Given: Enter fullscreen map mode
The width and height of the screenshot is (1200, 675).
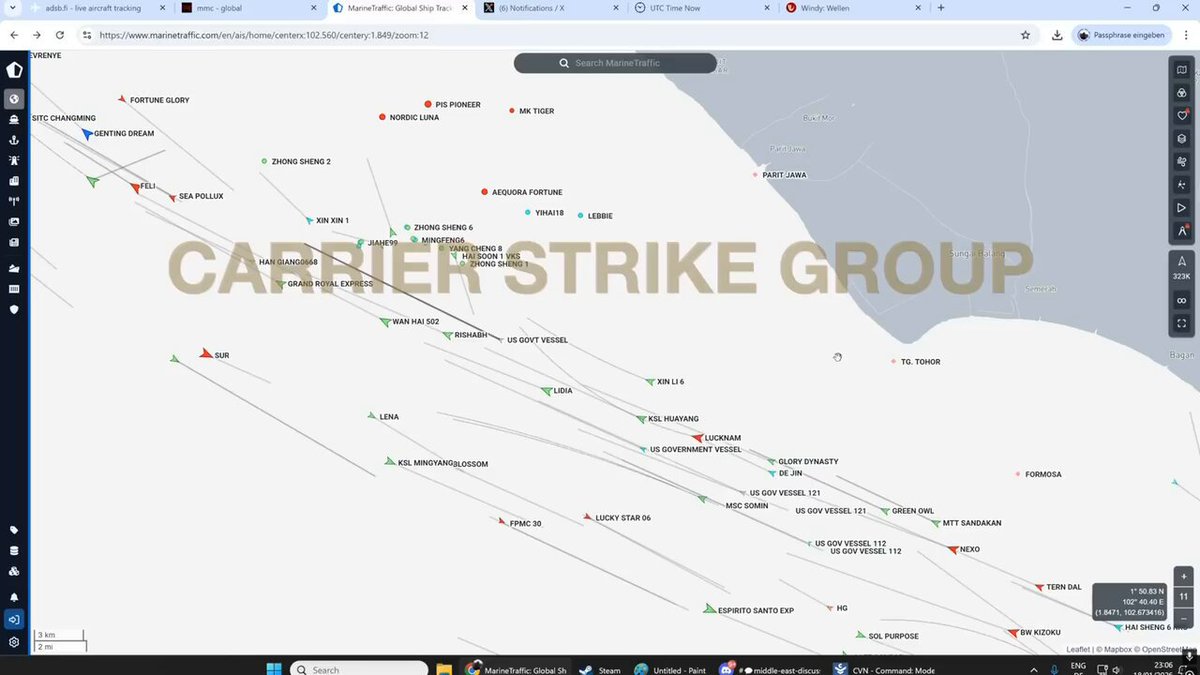Looking at the screenshot, I should (x=1181, y=324).
